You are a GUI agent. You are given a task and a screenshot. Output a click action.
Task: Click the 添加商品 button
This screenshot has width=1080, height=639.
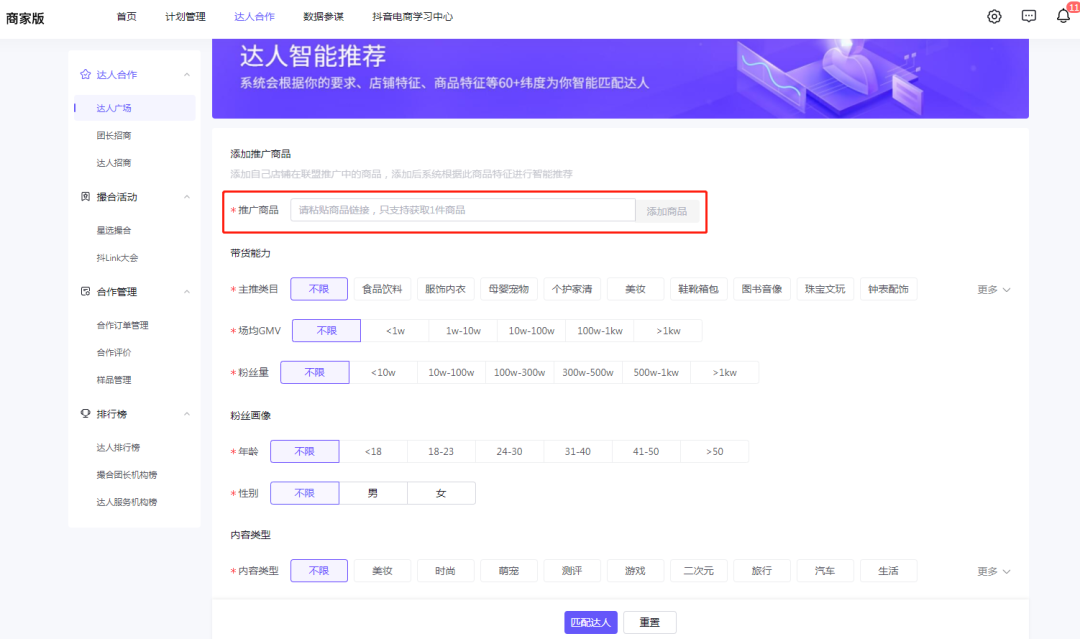point(667,211)
